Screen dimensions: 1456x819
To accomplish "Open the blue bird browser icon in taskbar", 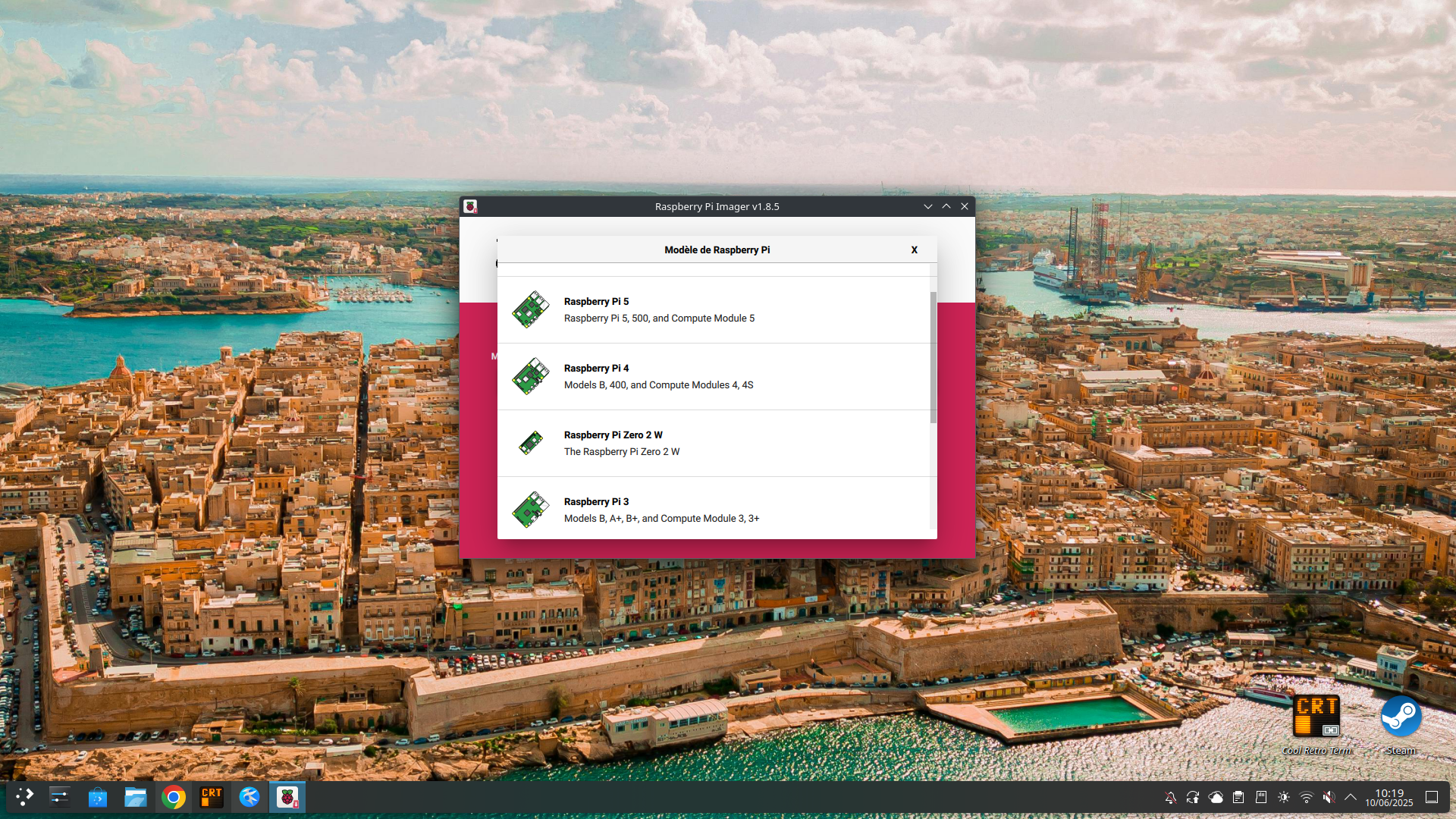I will coord(249,797).
